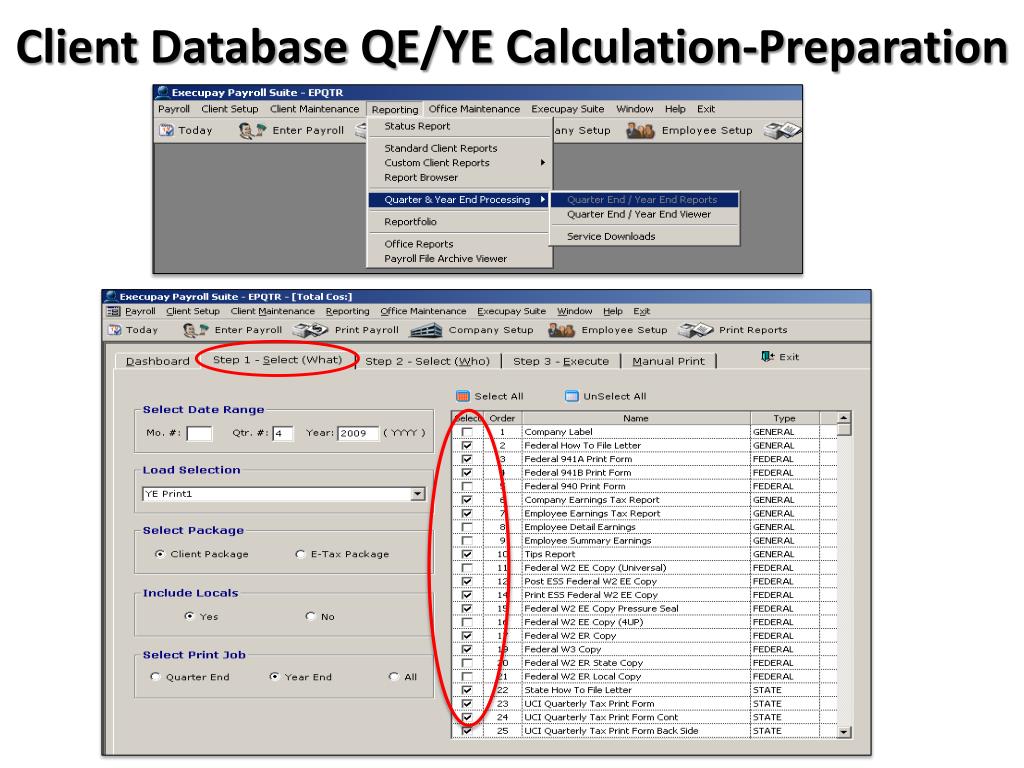Click the Exit door icon

(768, 357)
